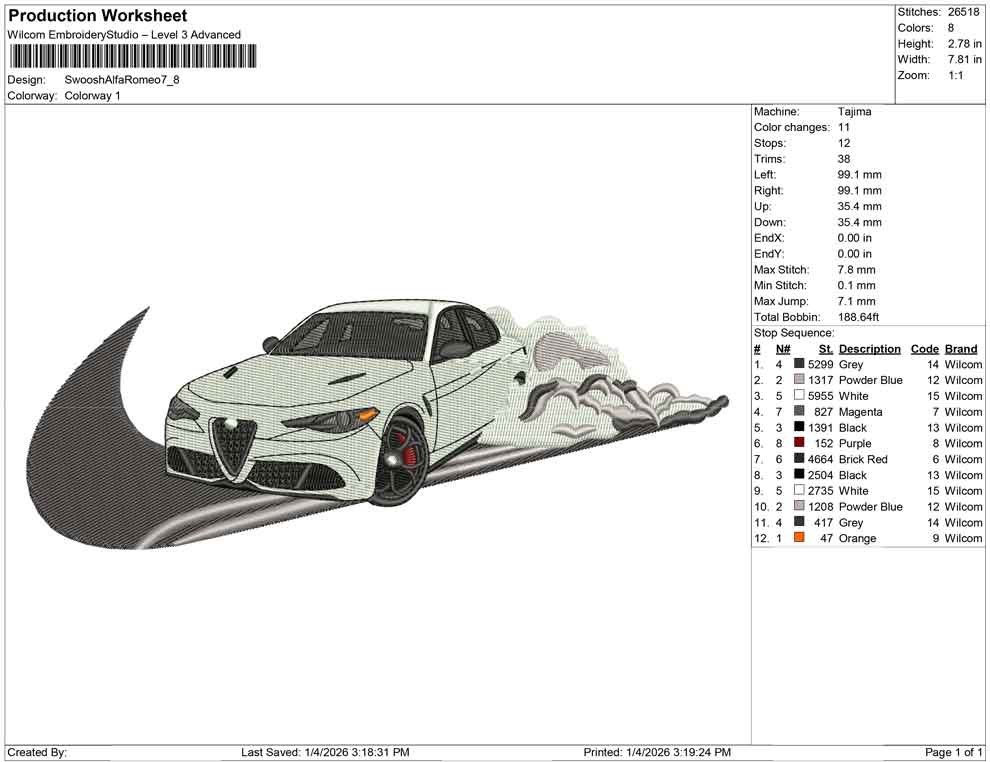Click the Brick Red thread swatch
The image size is (990, 762).
point(799,459)
